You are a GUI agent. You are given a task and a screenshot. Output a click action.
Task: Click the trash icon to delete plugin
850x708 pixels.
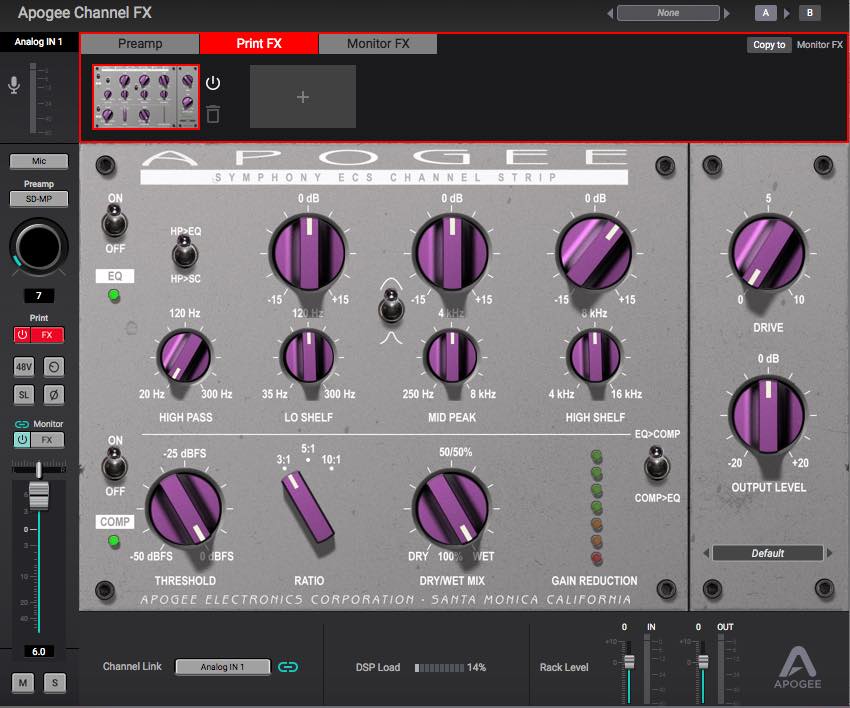(212, 114)
